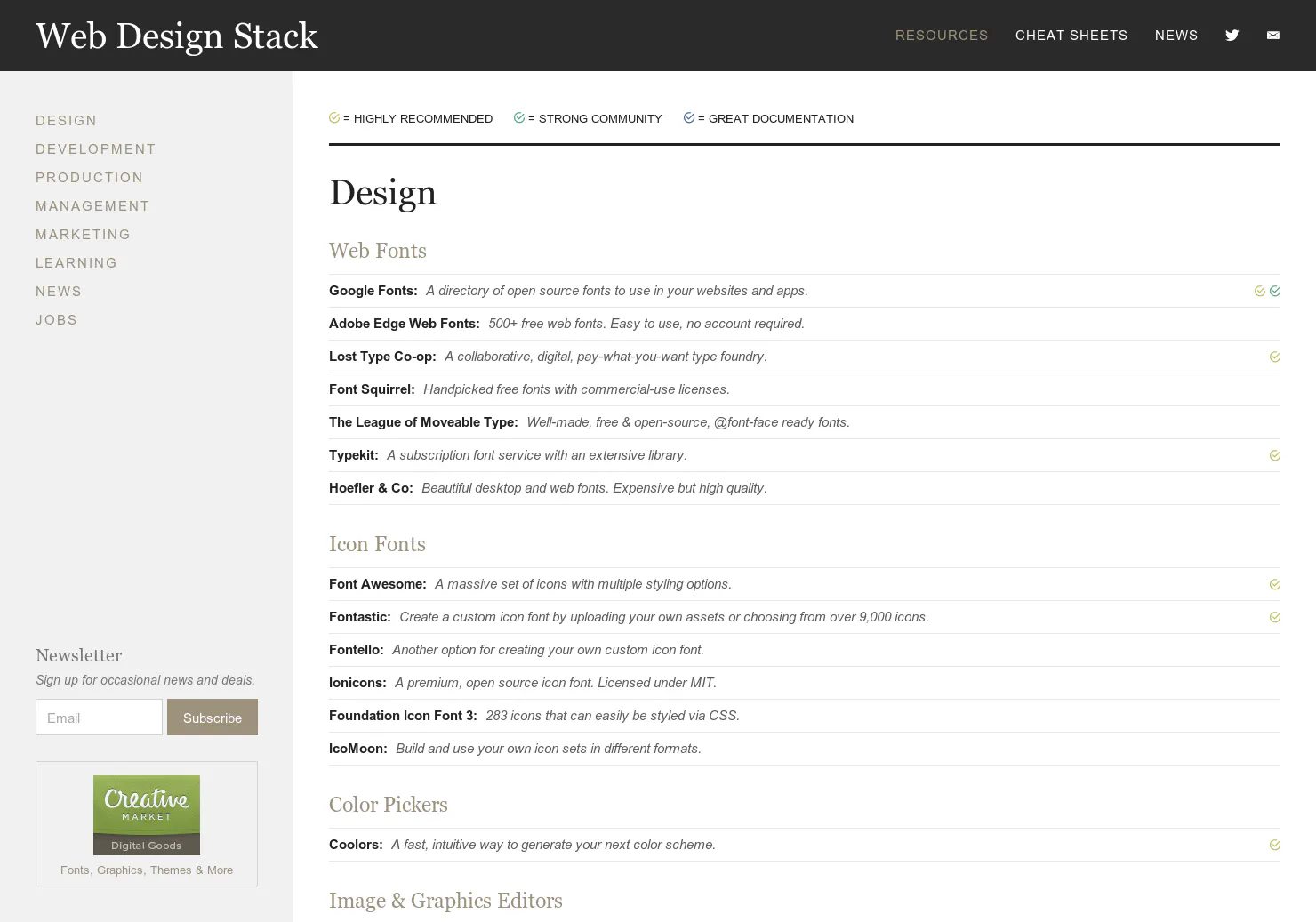Go to Design in the sidebar

click(67, 121)
